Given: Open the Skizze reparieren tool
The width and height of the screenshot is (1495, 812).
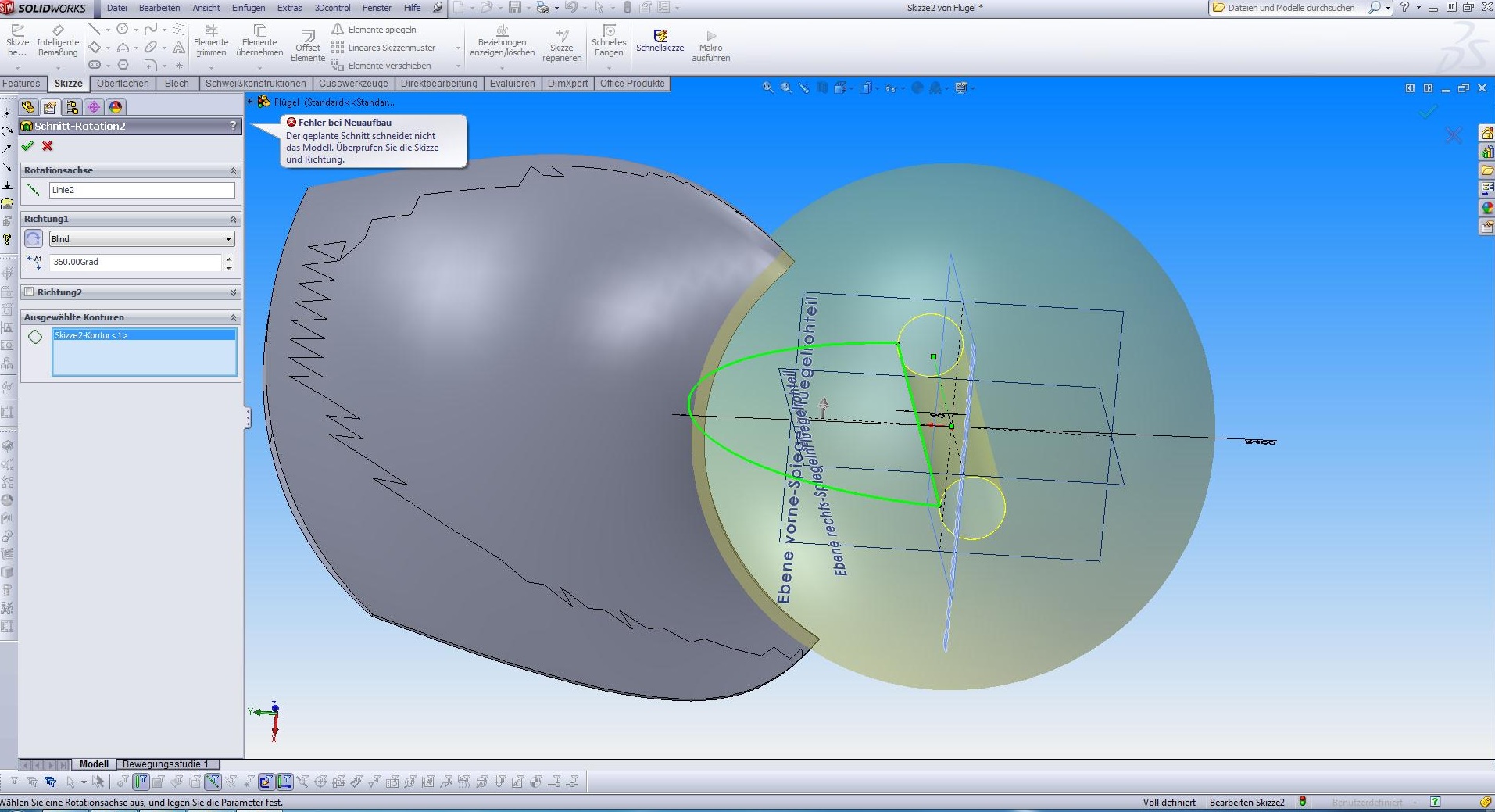Looking at the screenshot, I should pyautogui.click(x=562, y=45).
